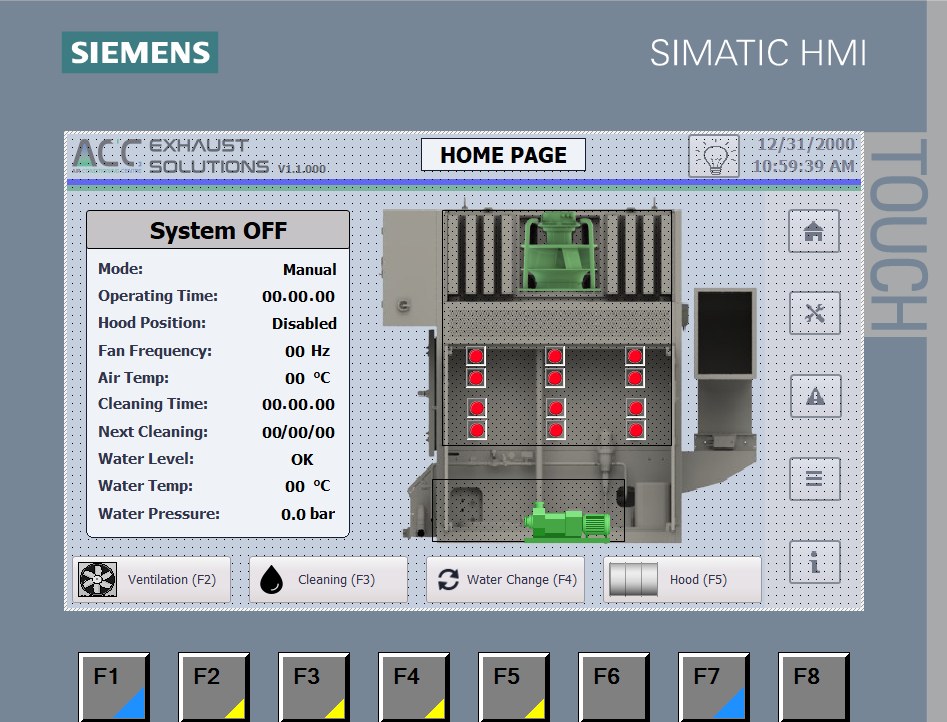This screenshot has width=947, height=722.
Task: Open maintenance with the wrench and screwdriver icon
Action: pos(815,313)
